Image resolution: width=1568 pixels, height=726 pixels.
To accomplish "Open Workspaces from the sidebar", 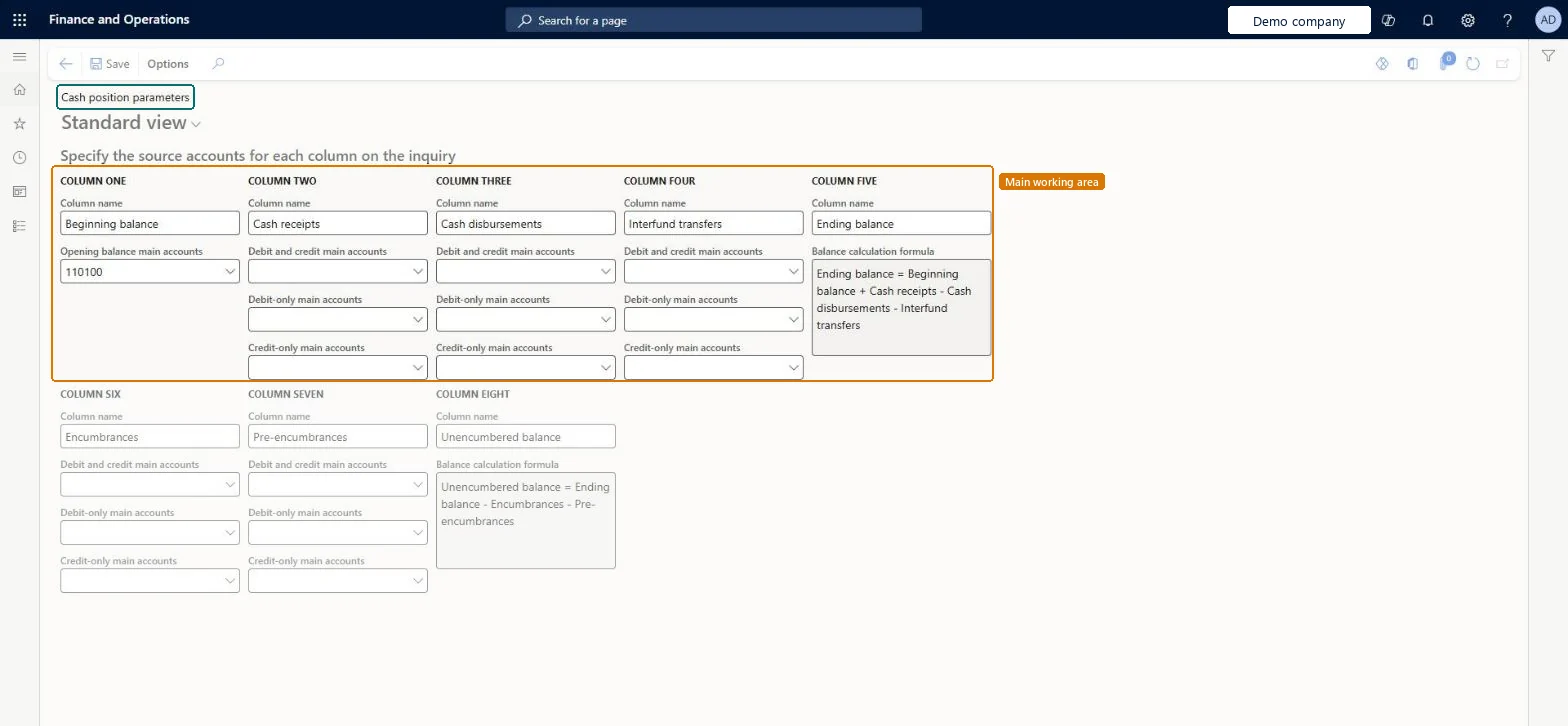I will tap(19, 192).
